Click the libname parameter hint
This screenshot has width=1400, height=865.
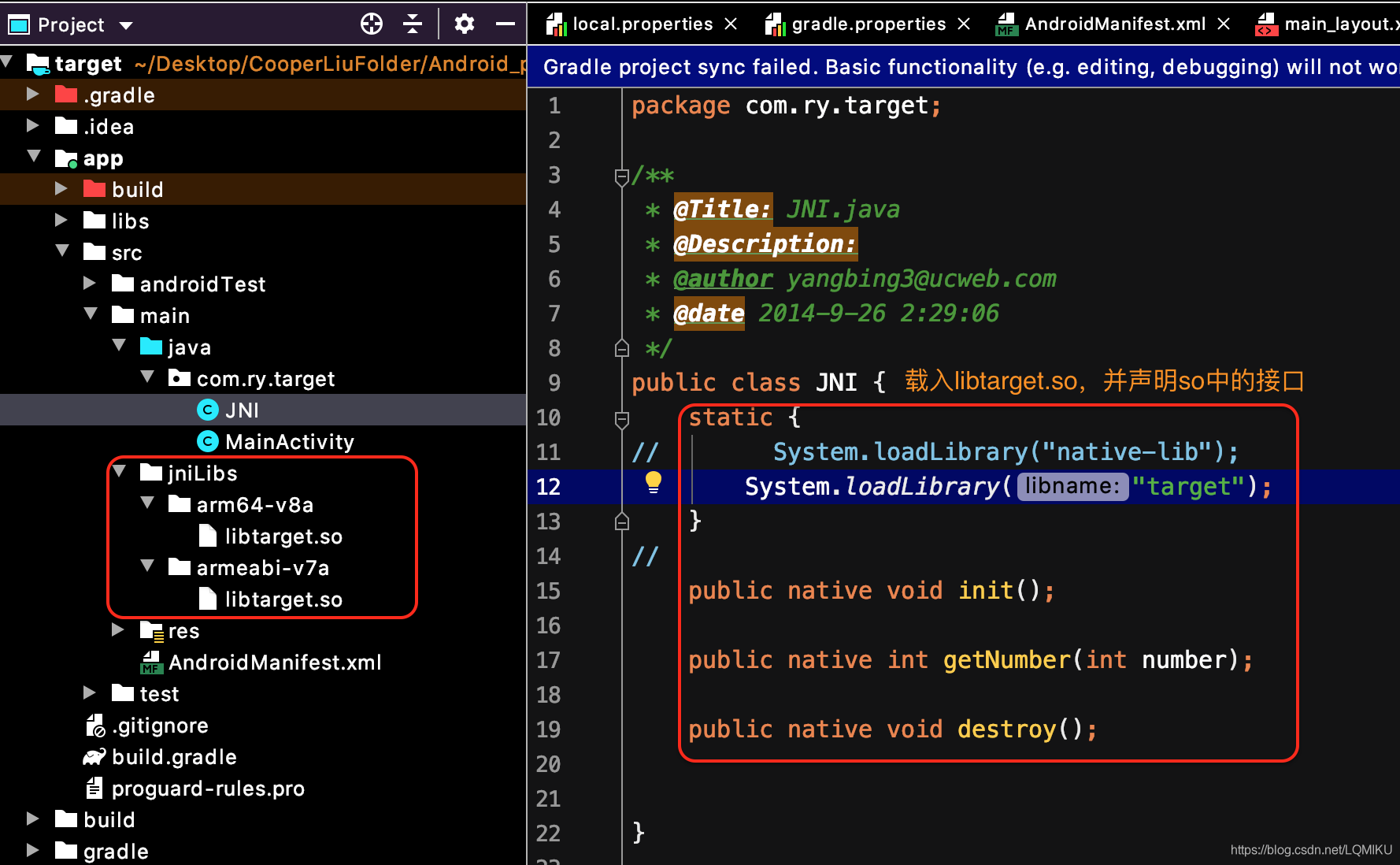click(x=1072, y=486)
